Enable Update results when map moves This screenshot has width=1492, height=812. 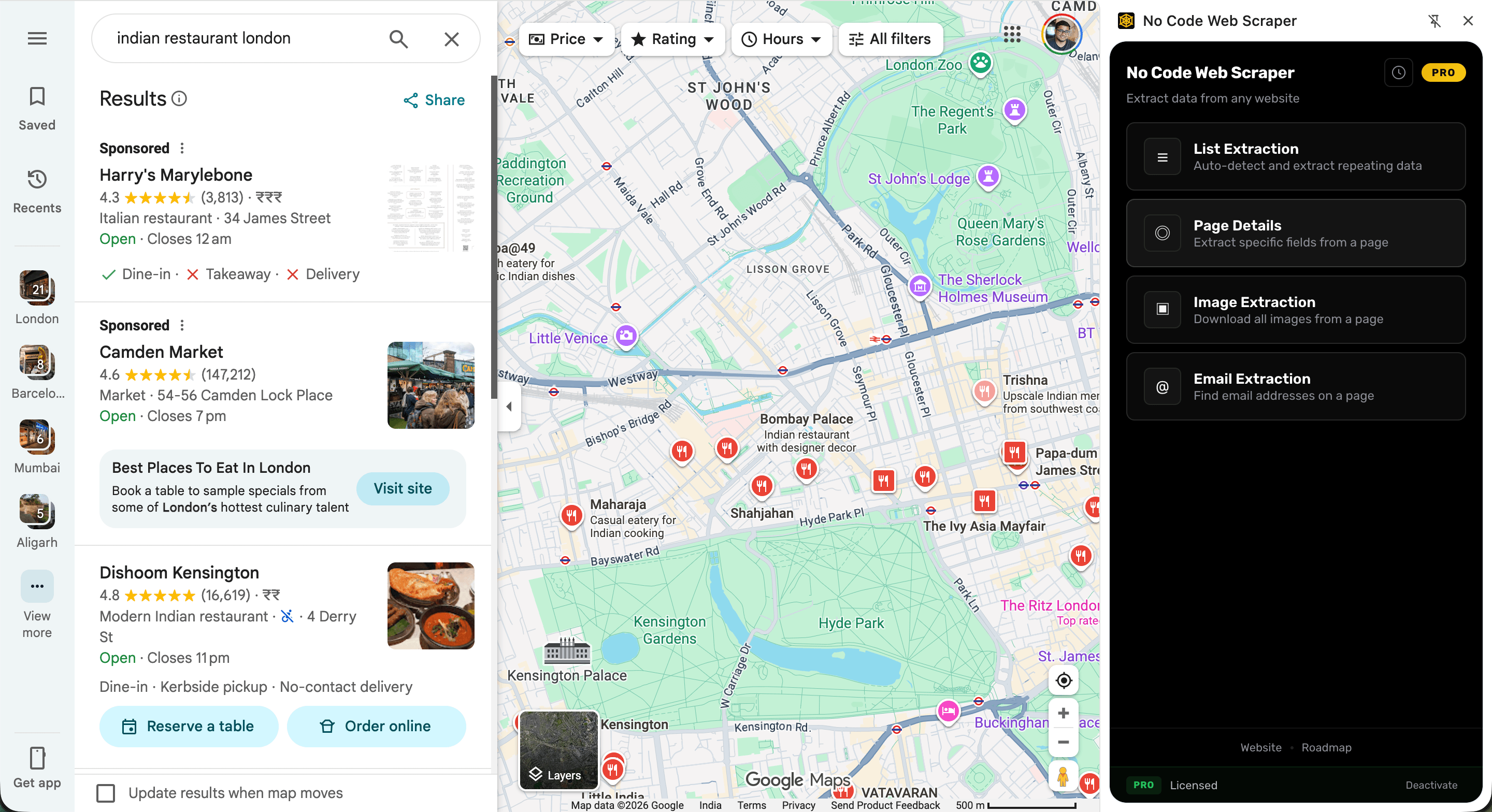click(105, 793)
